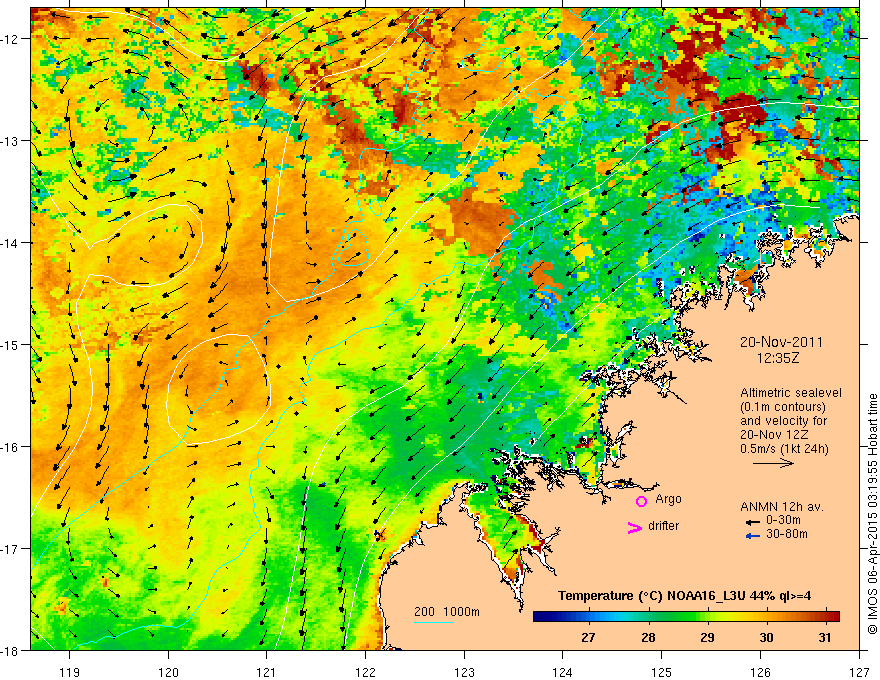Click the black 0-30m arrow legend symbol
This screenshot has height=680, width=880.
(x=752, y=522)
